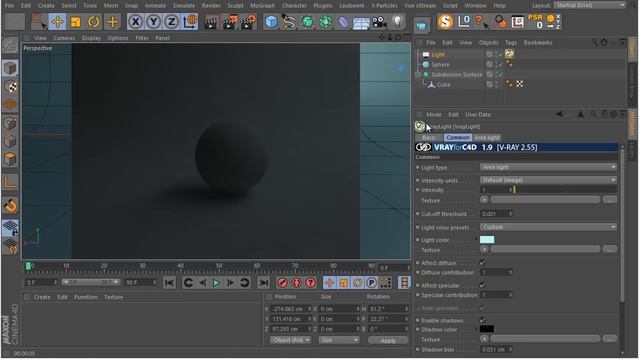The height and width of the screenshot is (360, 640).
Task: Open Light color texture arrow button
Action: pyautogui.click(x=484, y=249)
